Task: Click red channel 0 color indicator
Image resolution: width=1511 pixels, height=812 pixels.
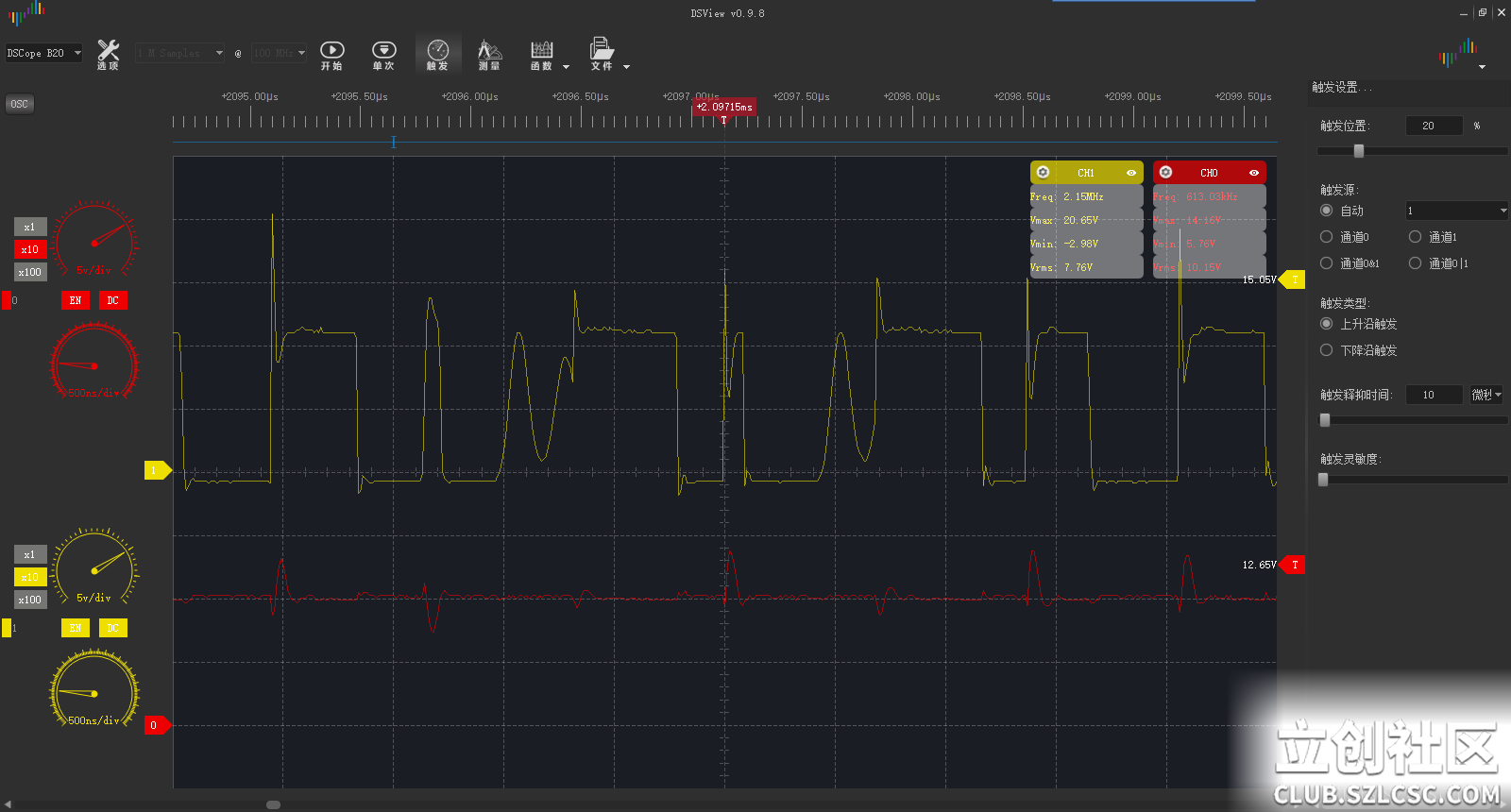Action: coord(7,300)
